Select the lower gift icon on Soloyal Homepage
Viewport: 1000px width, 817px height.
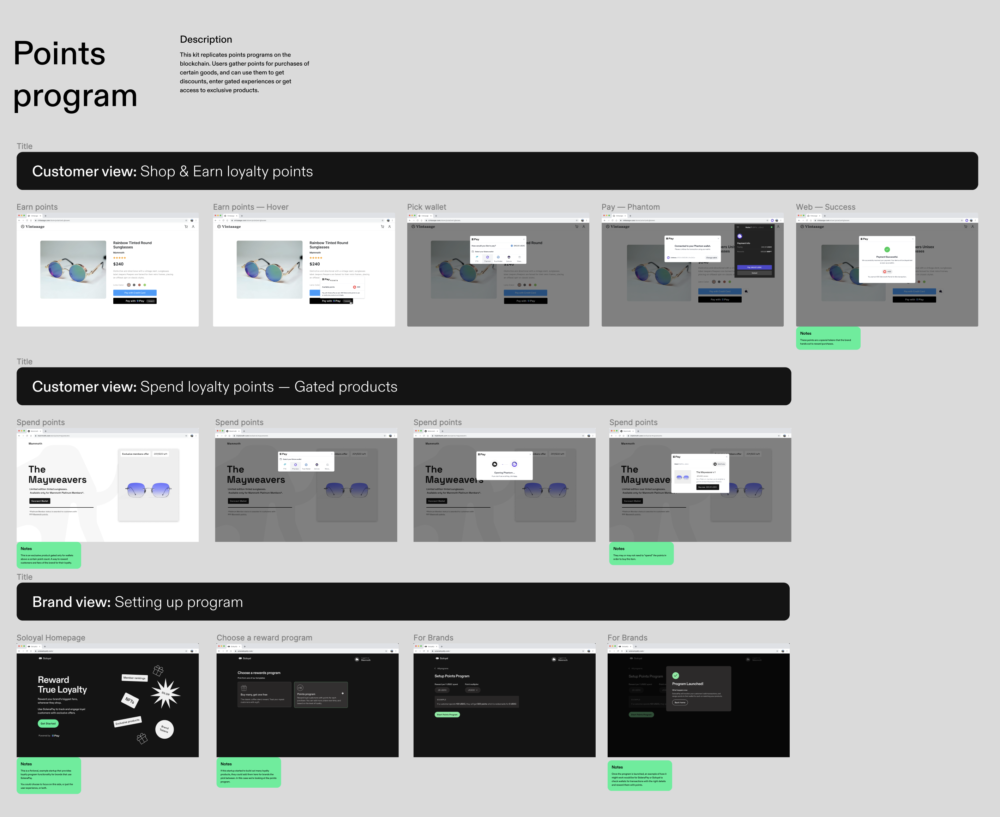click(x=142, y=738)
